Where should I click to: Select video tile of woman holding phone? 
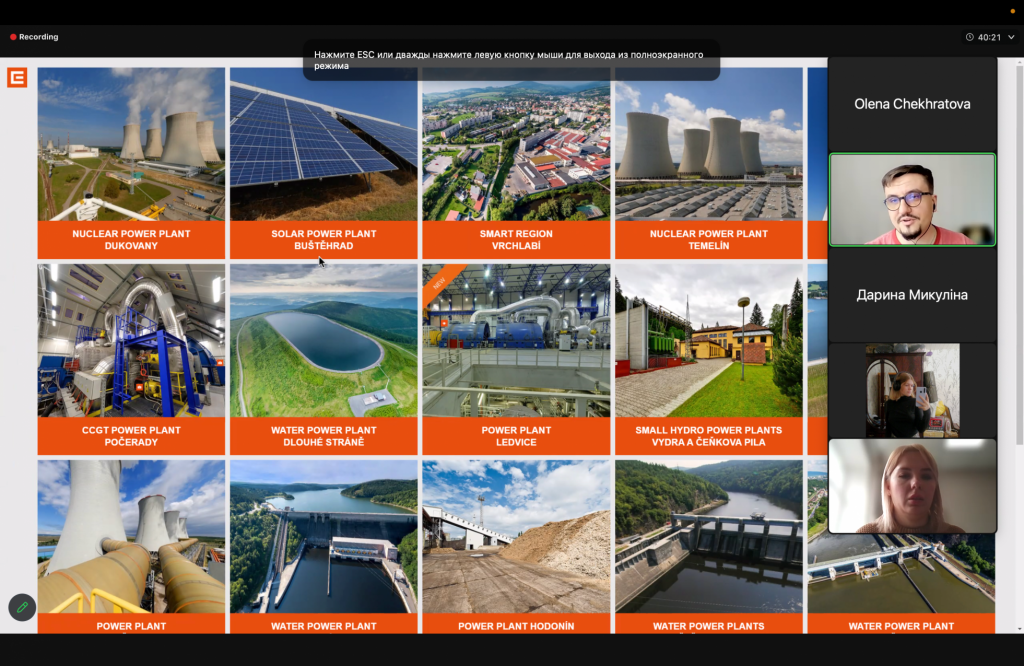click(x=912, y=390)
